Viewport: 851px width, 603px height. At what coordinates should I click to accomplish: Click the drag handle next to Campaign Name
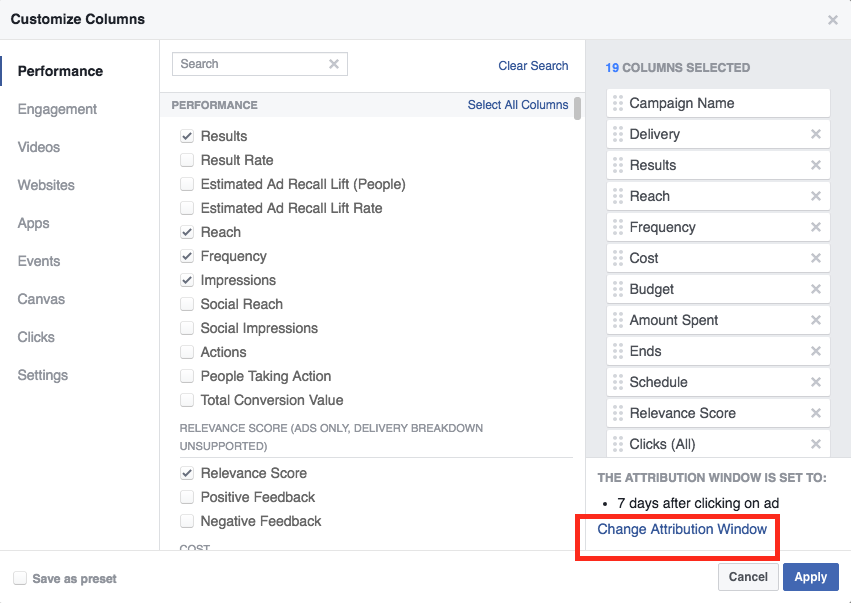coord(618,103)
